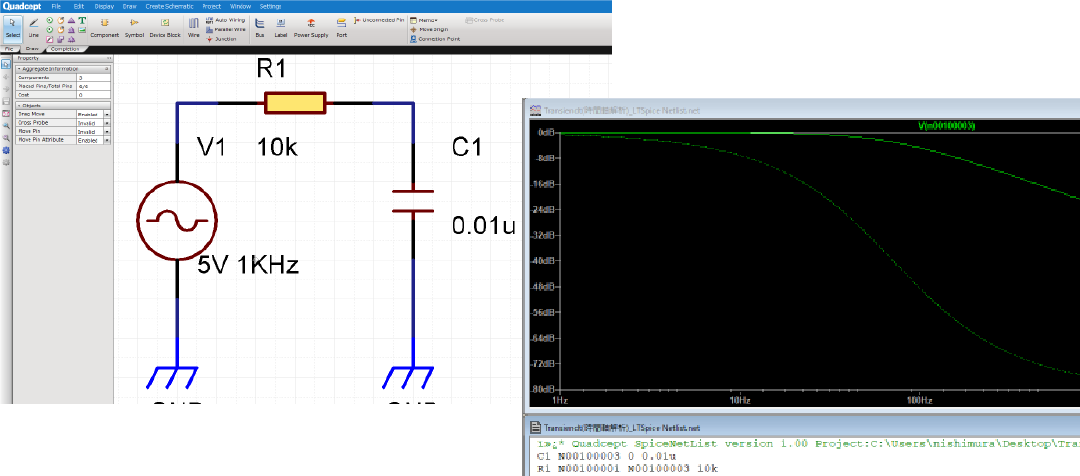The height and width of the screenshot is (476, 1080).
Task: Click the Component placement icon
Action: coord(104,27)
